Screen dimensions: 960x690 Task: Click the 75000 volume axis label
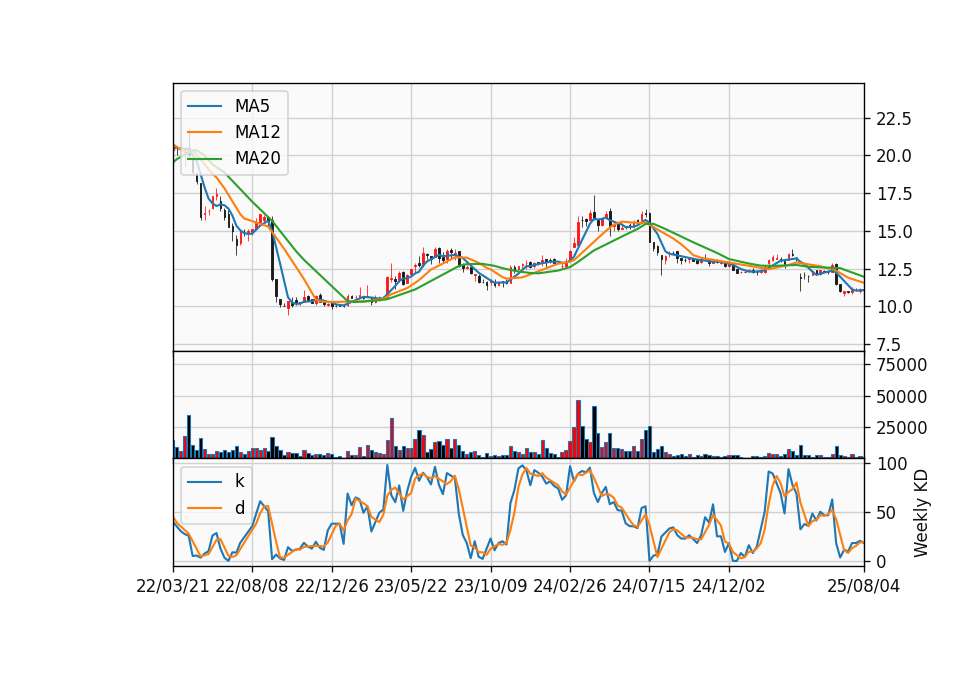pos(902,365)
